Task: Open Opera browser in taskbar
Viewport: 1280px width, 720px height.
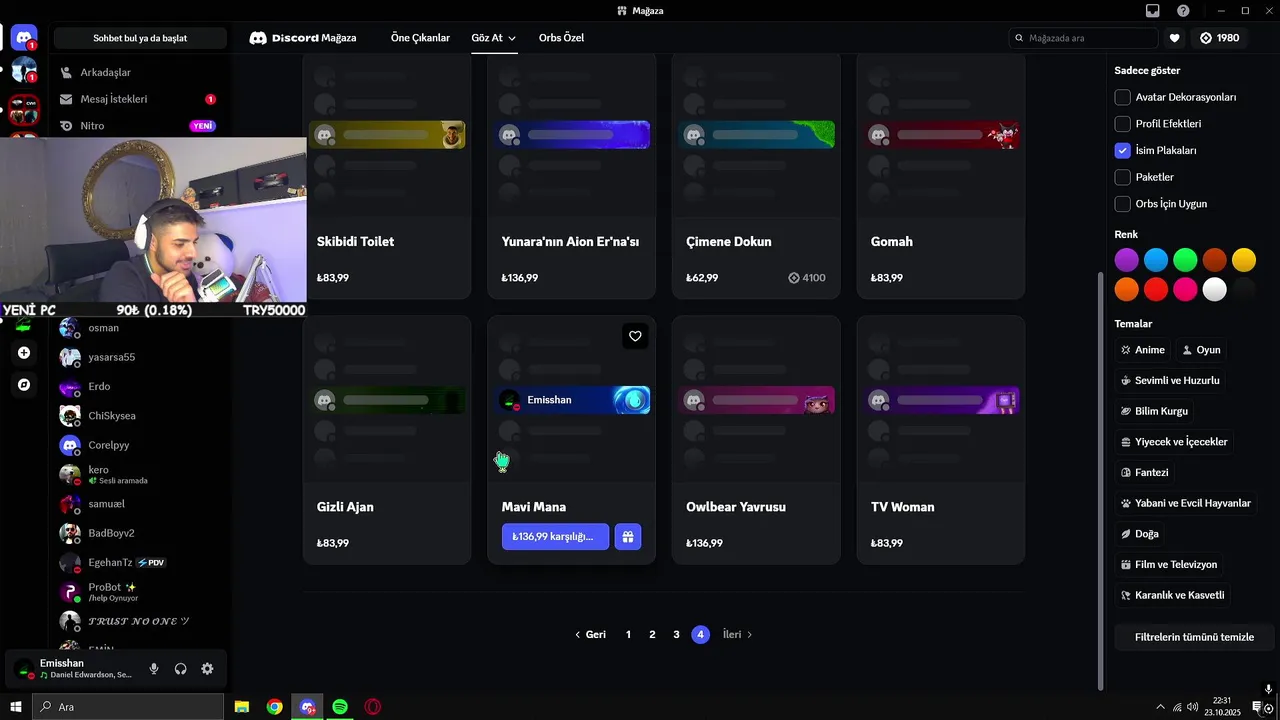Action: (x=373, y=707)
